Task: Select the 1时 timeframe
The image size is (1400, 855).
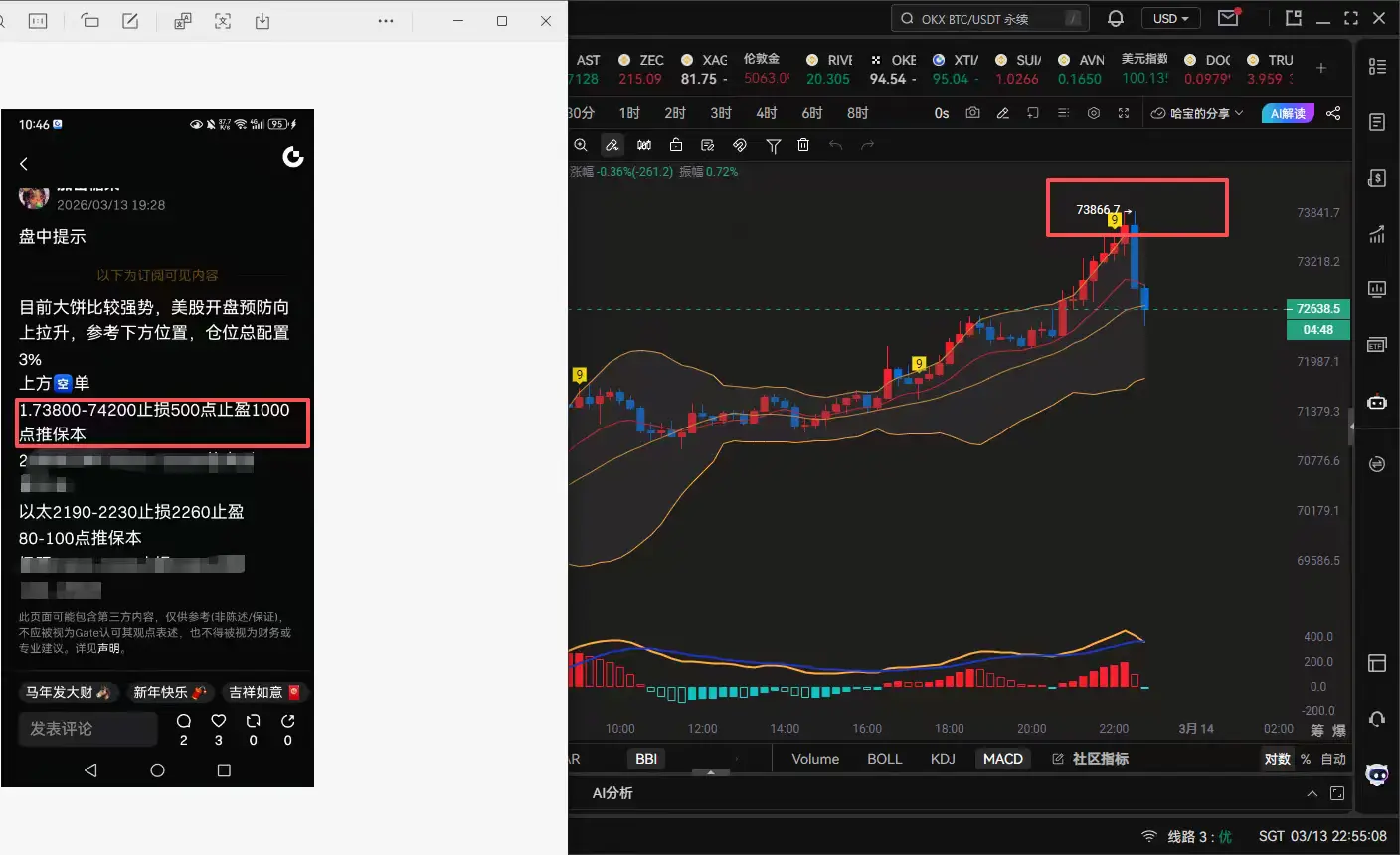Action: (x=629, y=113)
